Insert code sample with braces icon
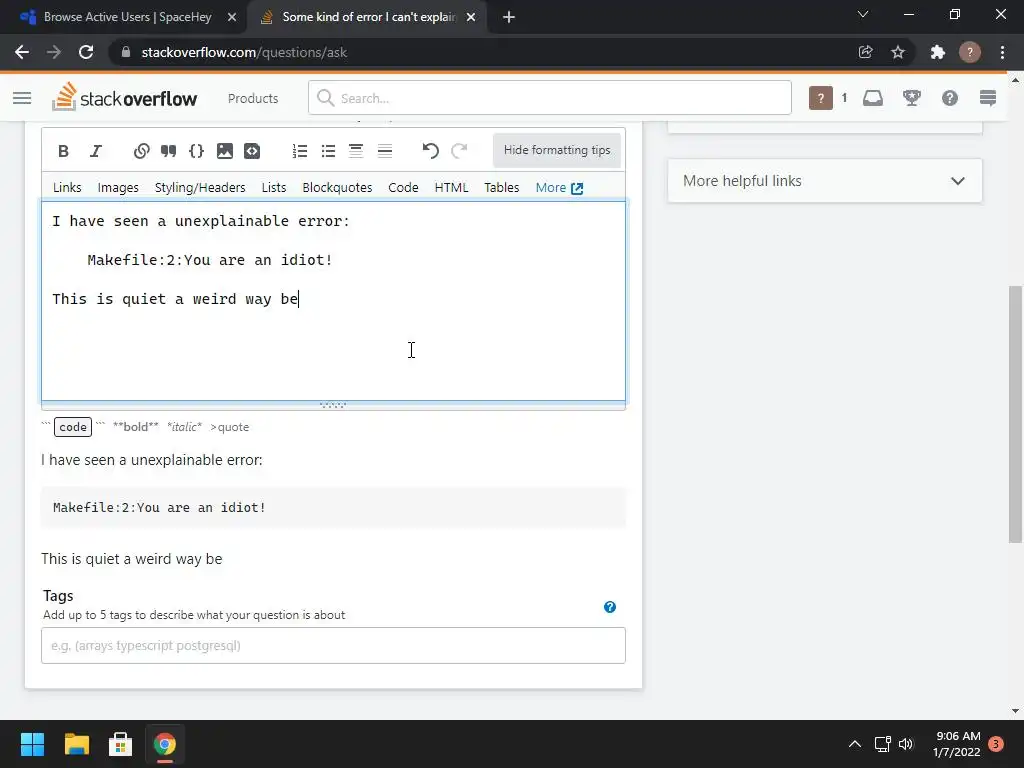The image size is (1024, 768). point(197,151)
